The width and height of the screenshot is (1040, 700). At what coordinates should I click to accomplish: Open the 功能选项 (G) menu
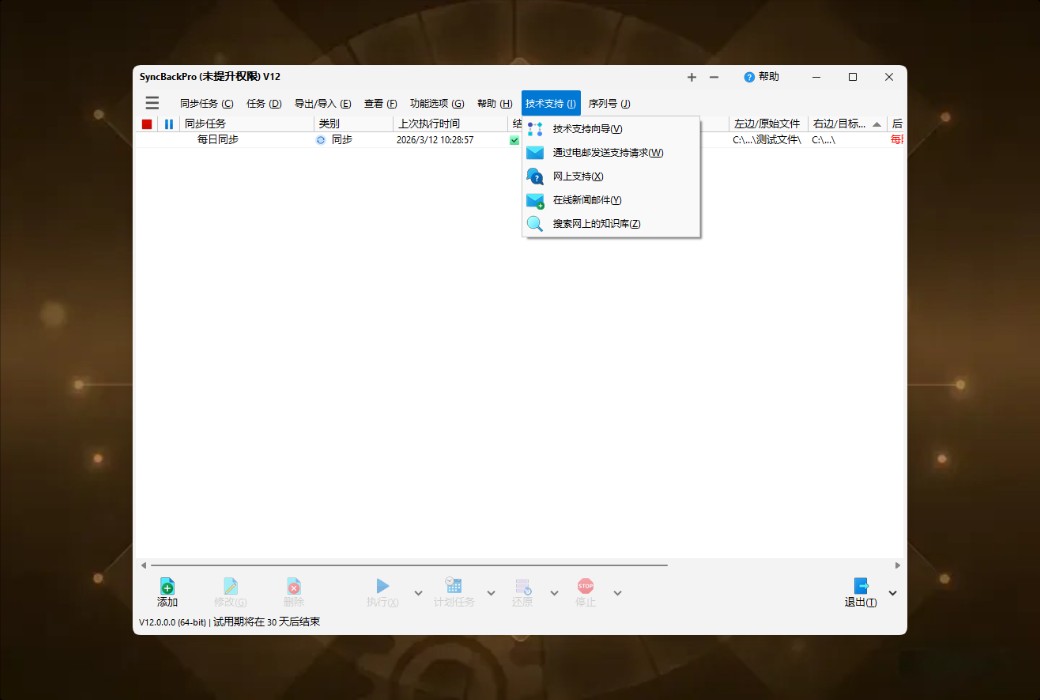point(437,103)
